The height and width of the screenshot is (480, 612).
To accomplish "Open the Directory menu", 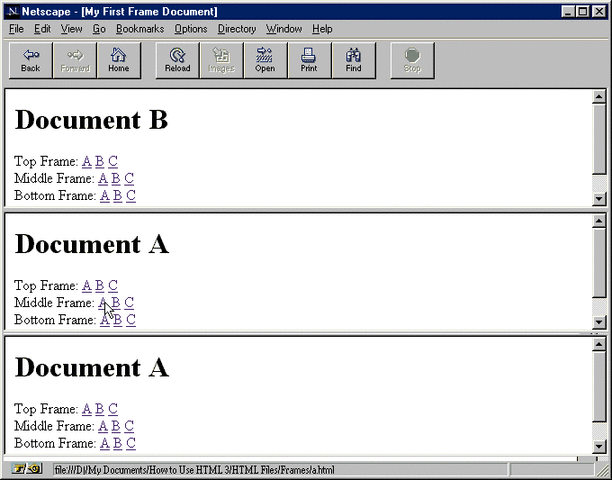I will click(x=237, y=29).
